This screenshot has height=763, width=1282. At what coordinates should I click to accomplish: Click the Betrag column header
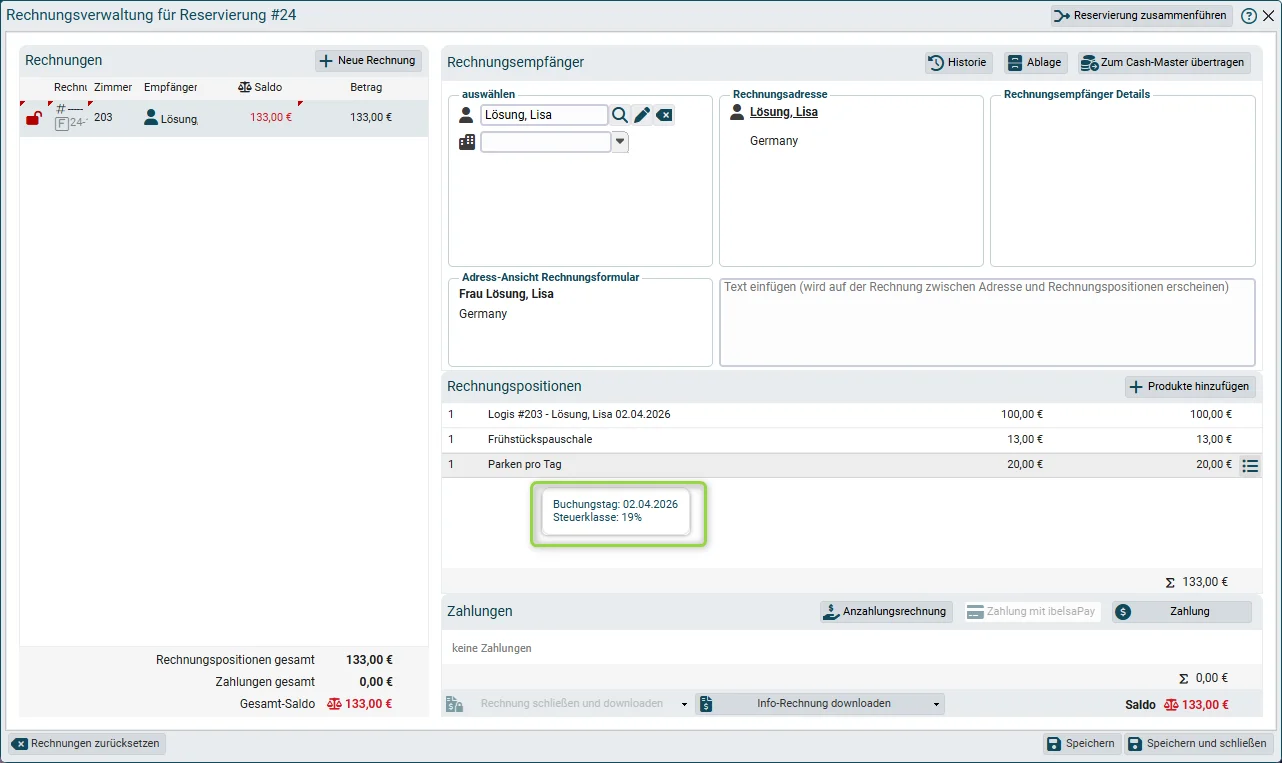(366, 87)
